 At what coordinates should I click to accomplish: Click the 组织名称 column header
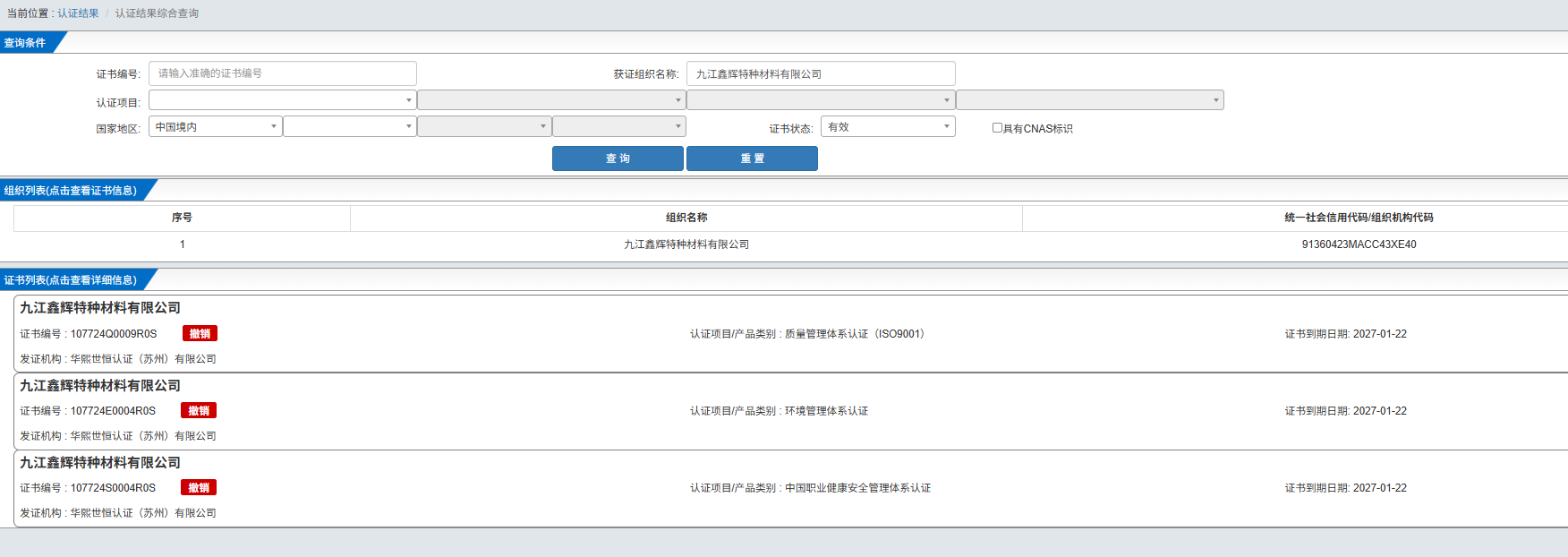pos(686,218)
